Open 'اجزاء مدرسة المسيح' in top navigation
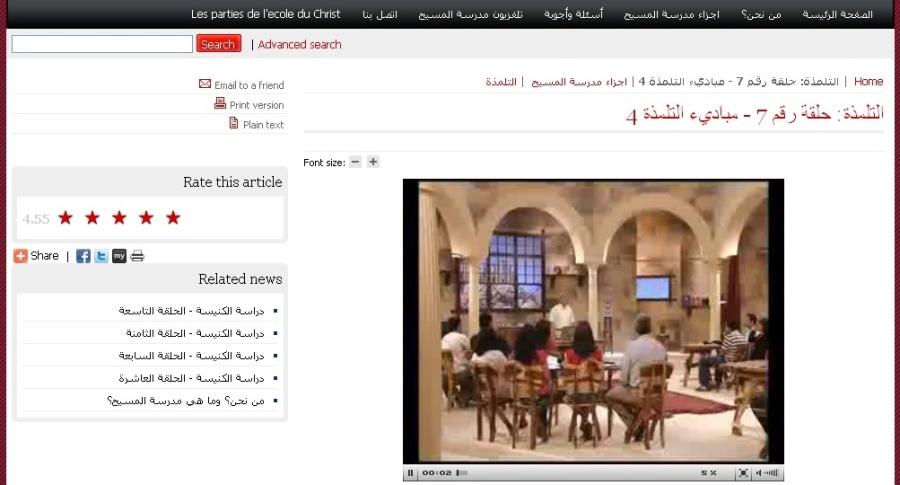 [x=672, y=14]
